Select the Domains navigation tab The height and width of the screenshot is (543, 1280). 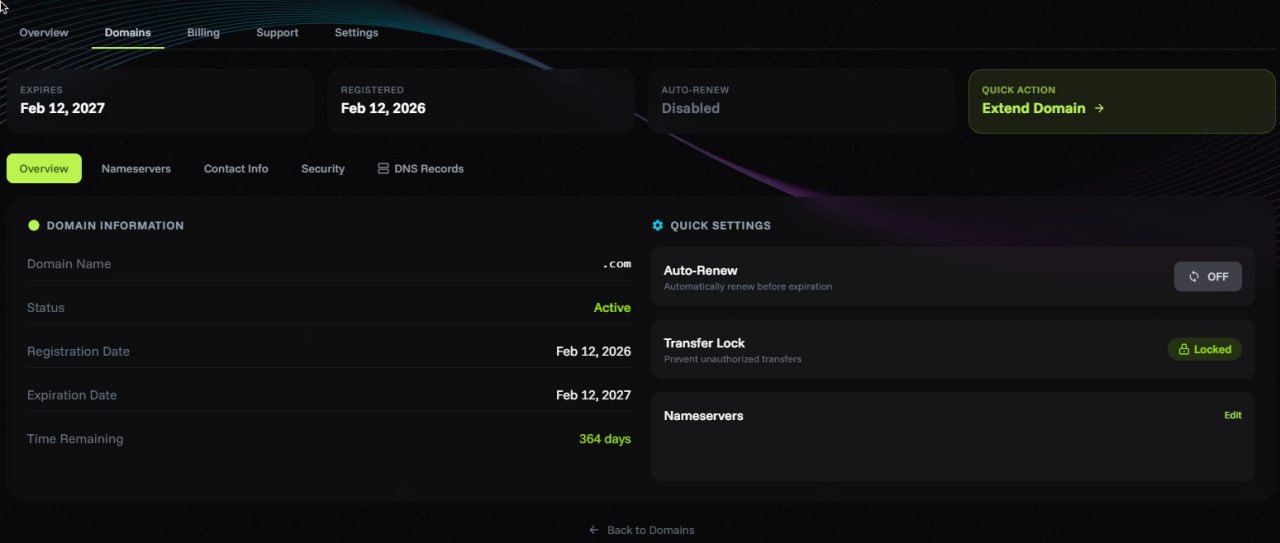[x=128, y=32]
